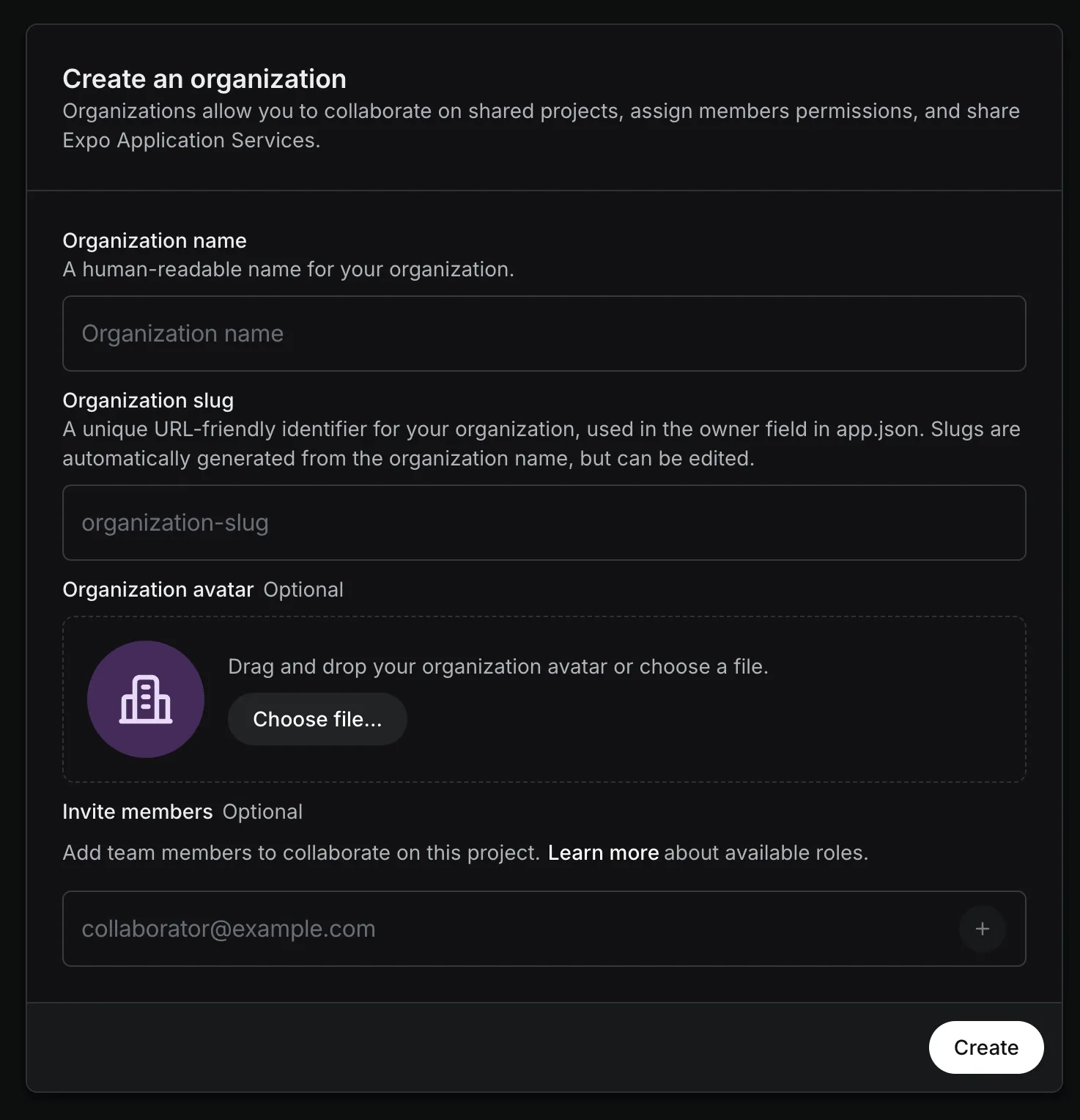The height and width of the screenshot is (1120, 1080).
Task: Click the slug description mentioning app.json
Action: pos(541,443)
